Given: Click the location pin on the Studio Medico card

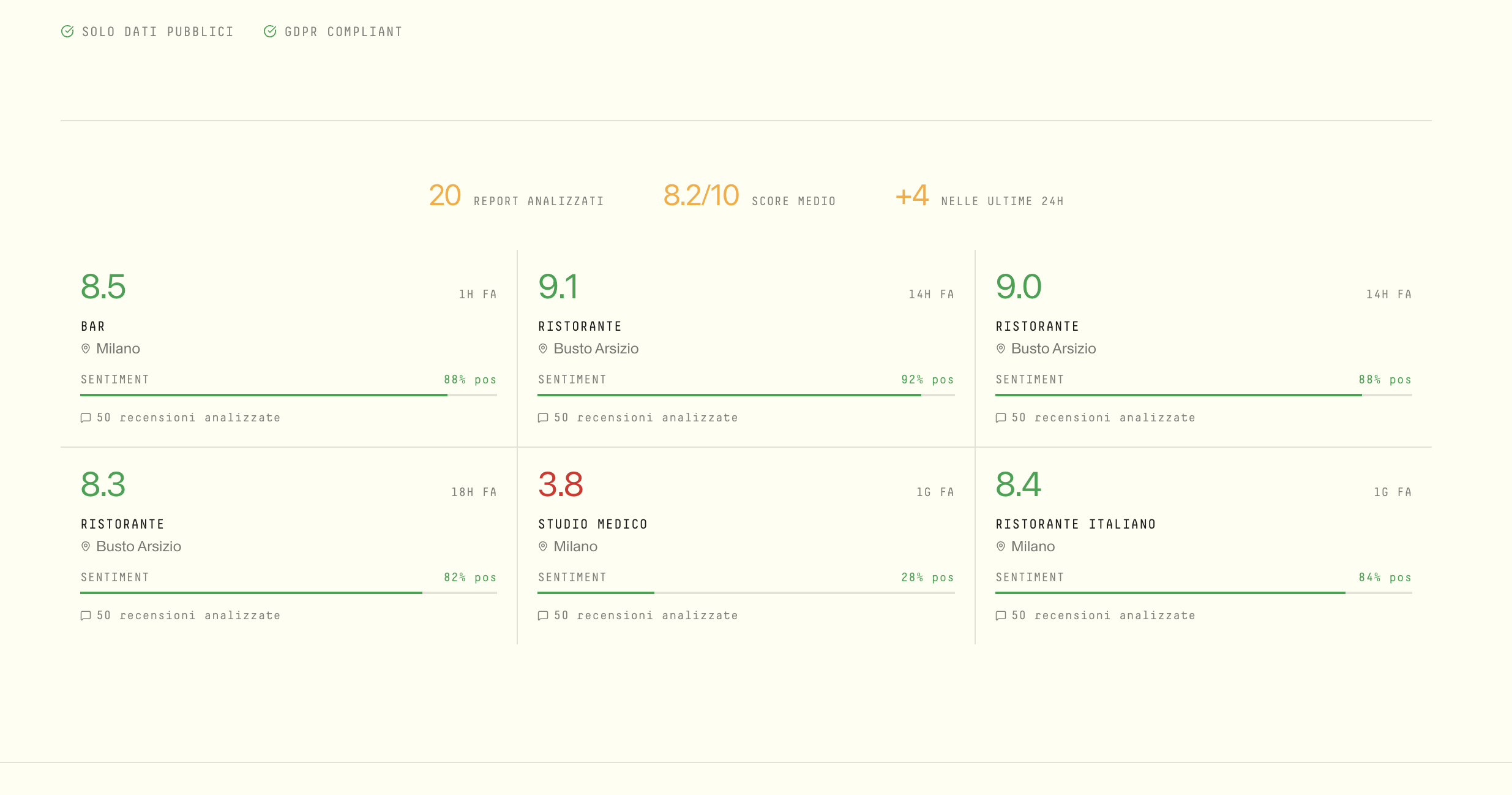Looking at the screenshot, I should coord(543,546).
